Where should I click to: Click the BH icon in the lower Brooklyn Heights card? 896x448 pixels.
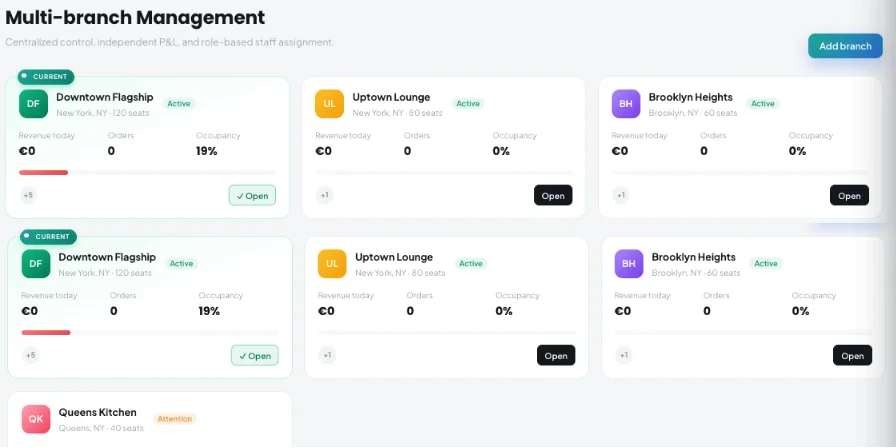pyautogui.click(x=629, y=263)
